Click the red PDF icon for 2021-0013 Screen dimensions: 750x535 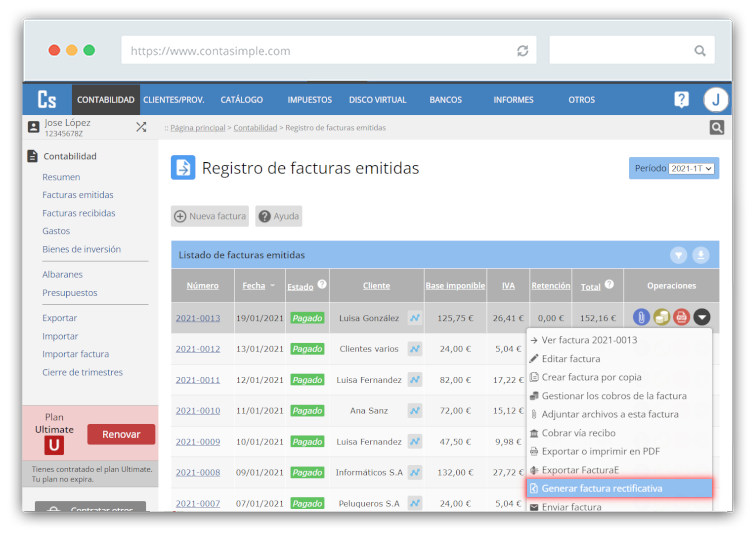pyautogui.click(x=682, y=318)
